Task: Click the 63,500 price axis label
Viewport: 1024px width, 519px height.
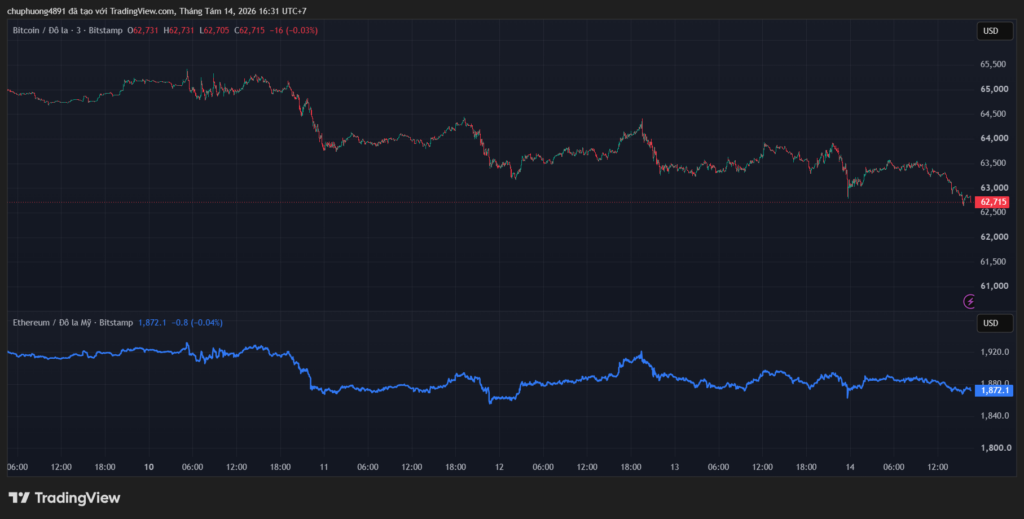Action: (993, 163)
